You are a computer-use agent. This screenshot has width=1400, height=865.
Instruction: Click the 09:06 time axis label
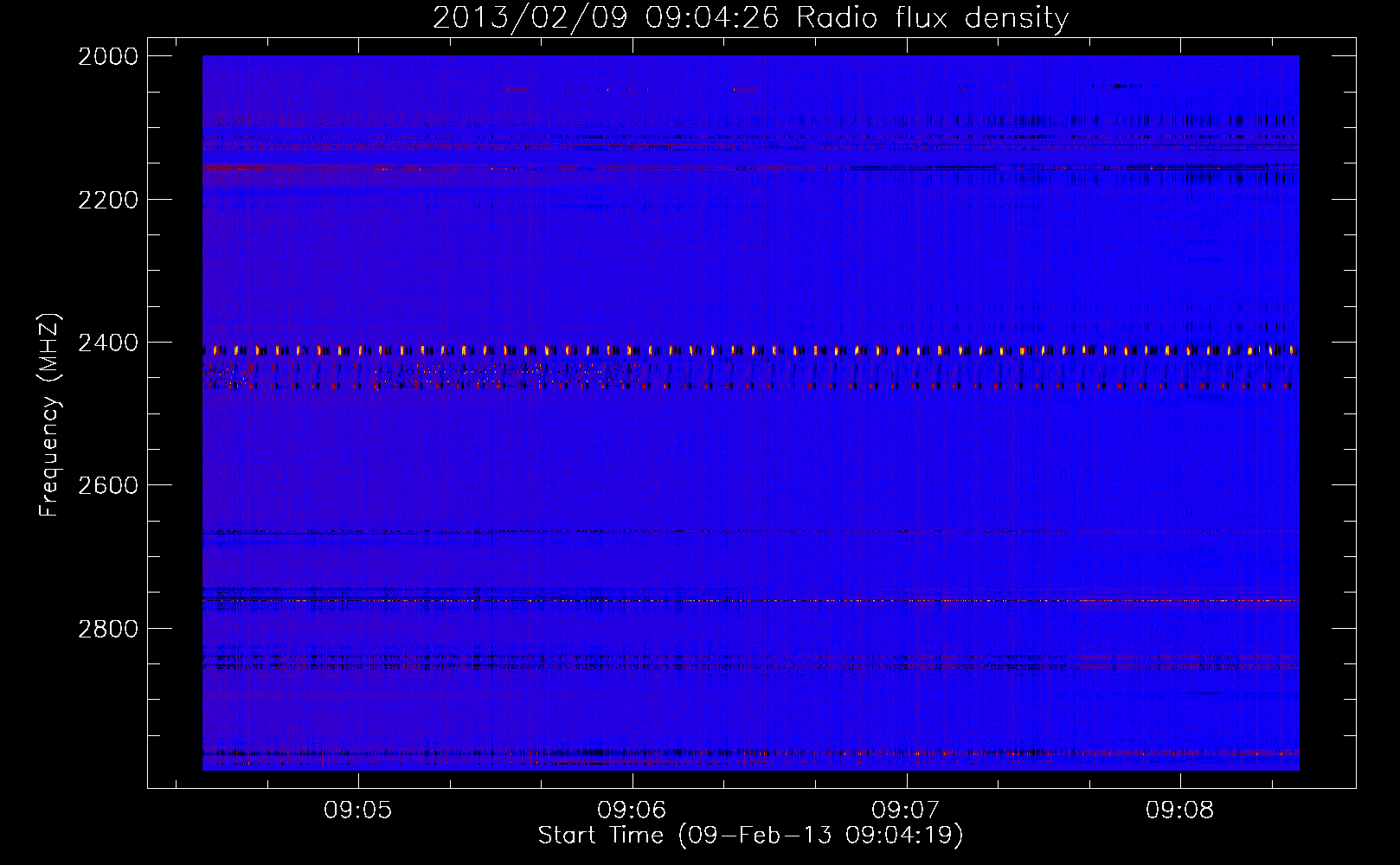pos(632,811)
